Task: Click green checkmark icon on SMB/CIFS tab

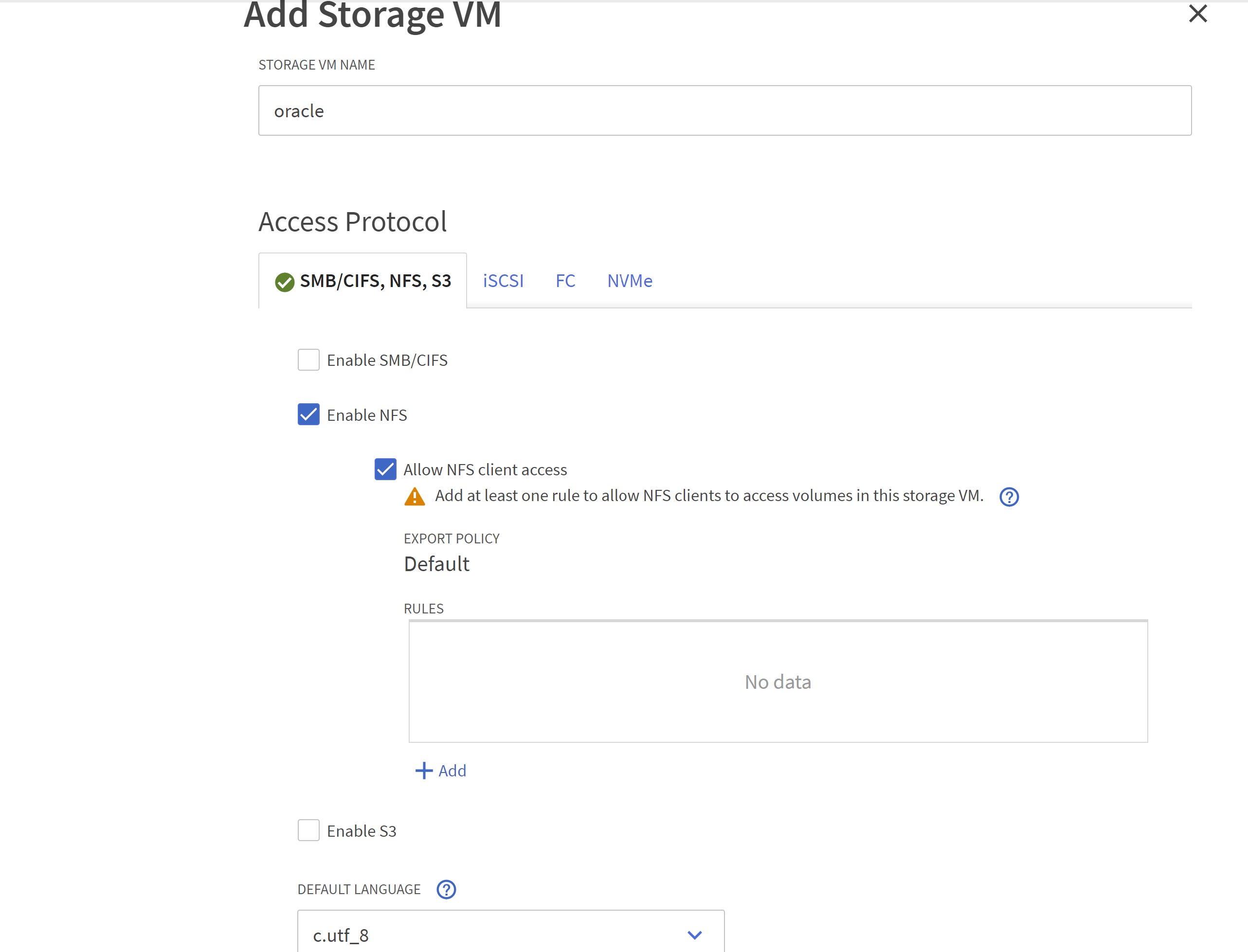Action: tap(285, 282)
